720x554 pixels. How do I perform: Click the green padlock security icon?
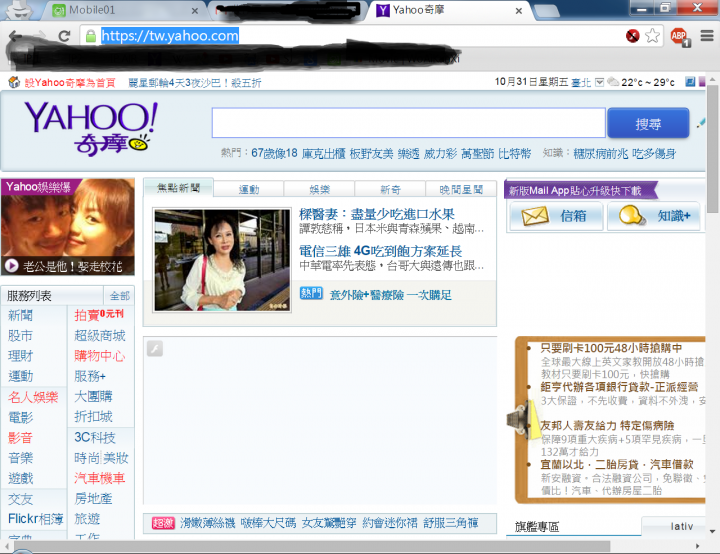pos(91,36)
